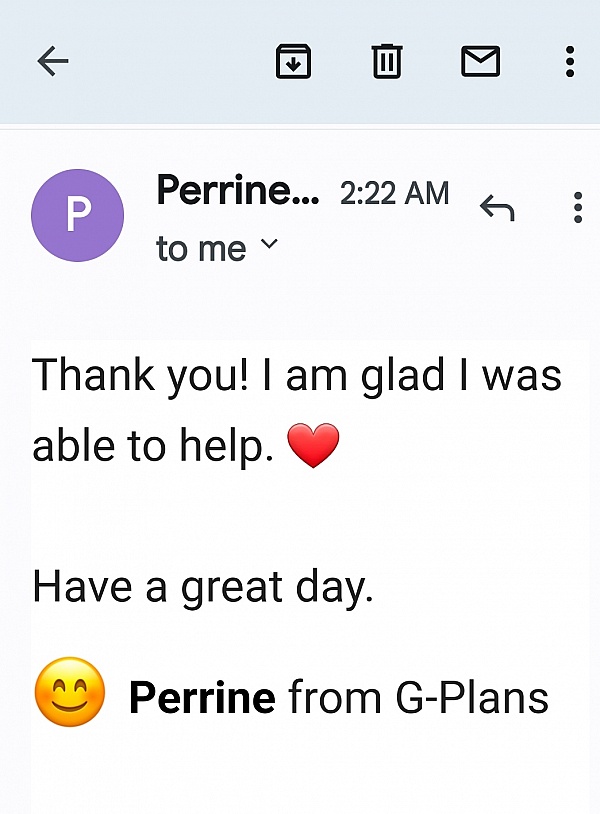The width and height of the screenshot is (600, 814).
Task: Open the top-right overflow menu
Action: click(570, 61)
